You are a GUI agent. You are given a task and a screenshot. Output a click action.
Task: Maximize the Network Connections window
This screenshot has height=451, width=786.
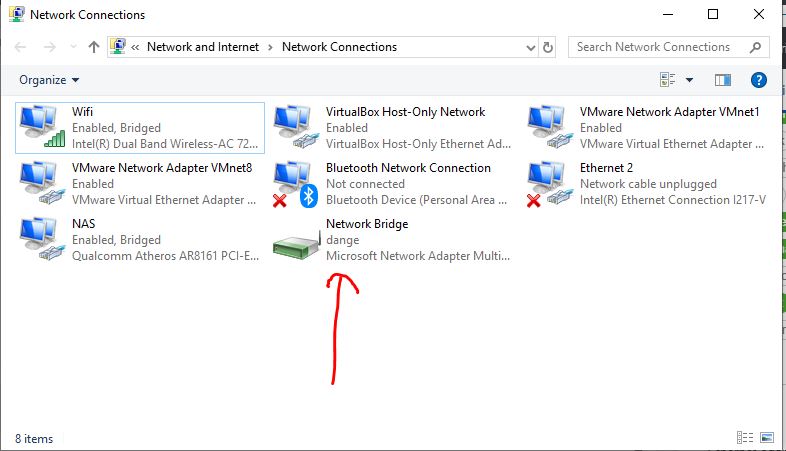pos(713,14)
